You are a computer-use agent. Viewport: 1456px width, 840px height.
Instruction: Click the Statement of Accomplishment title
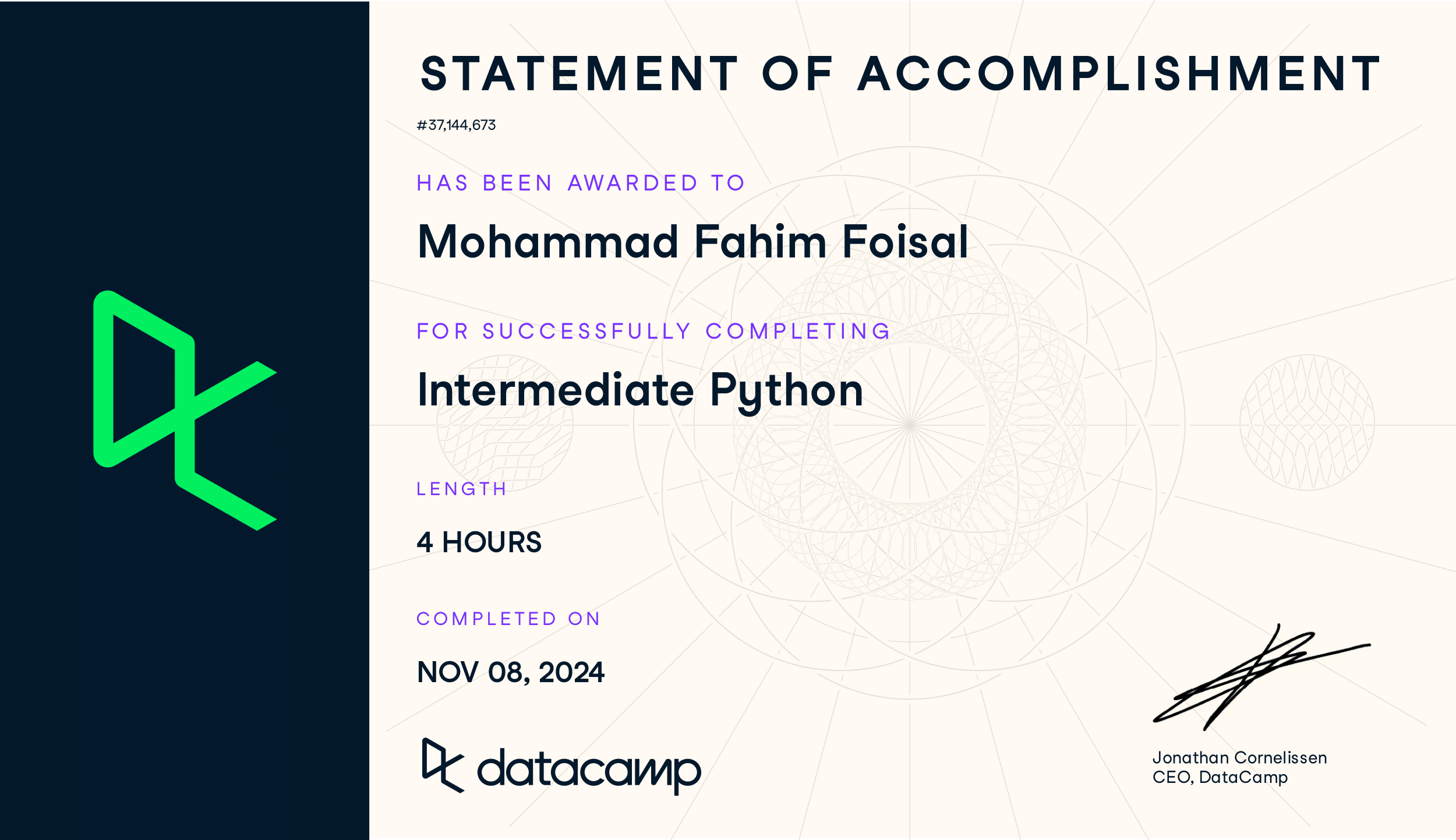click(x=900, y=74)
